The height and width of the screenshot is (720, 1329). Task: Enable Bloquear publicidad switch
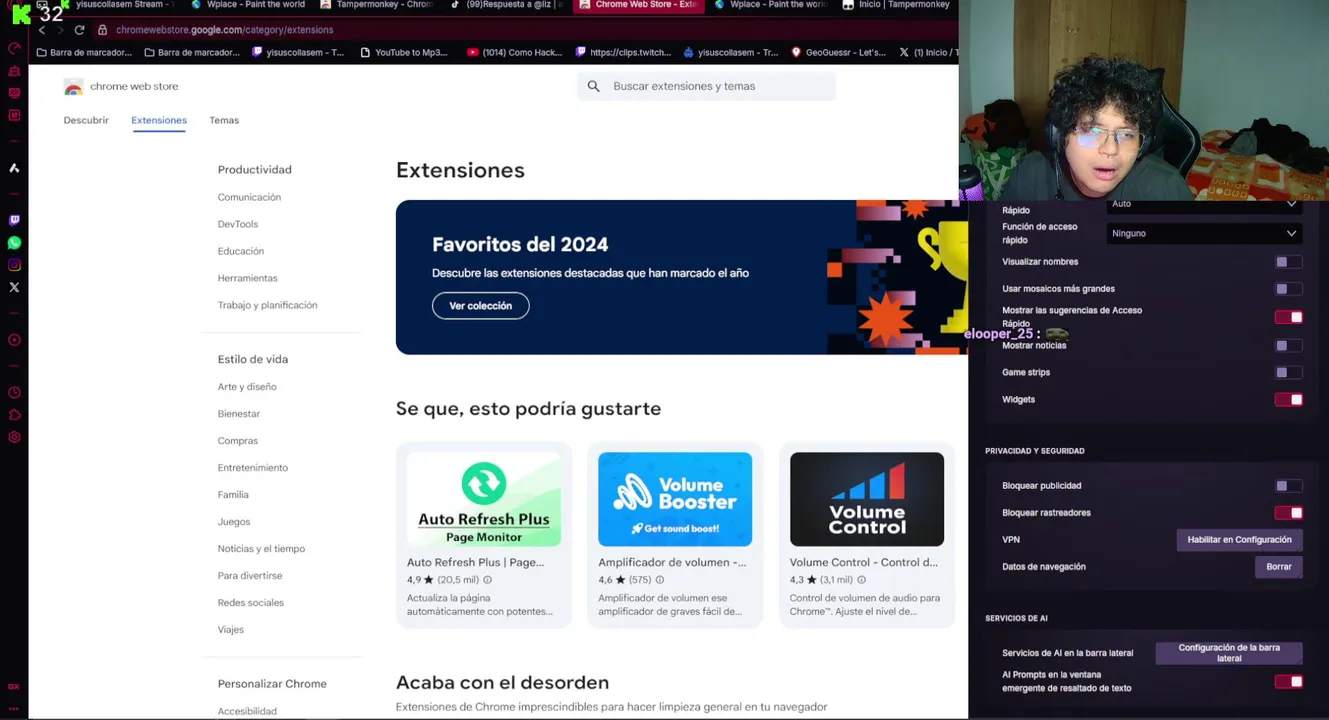(x=1288, y=486)
